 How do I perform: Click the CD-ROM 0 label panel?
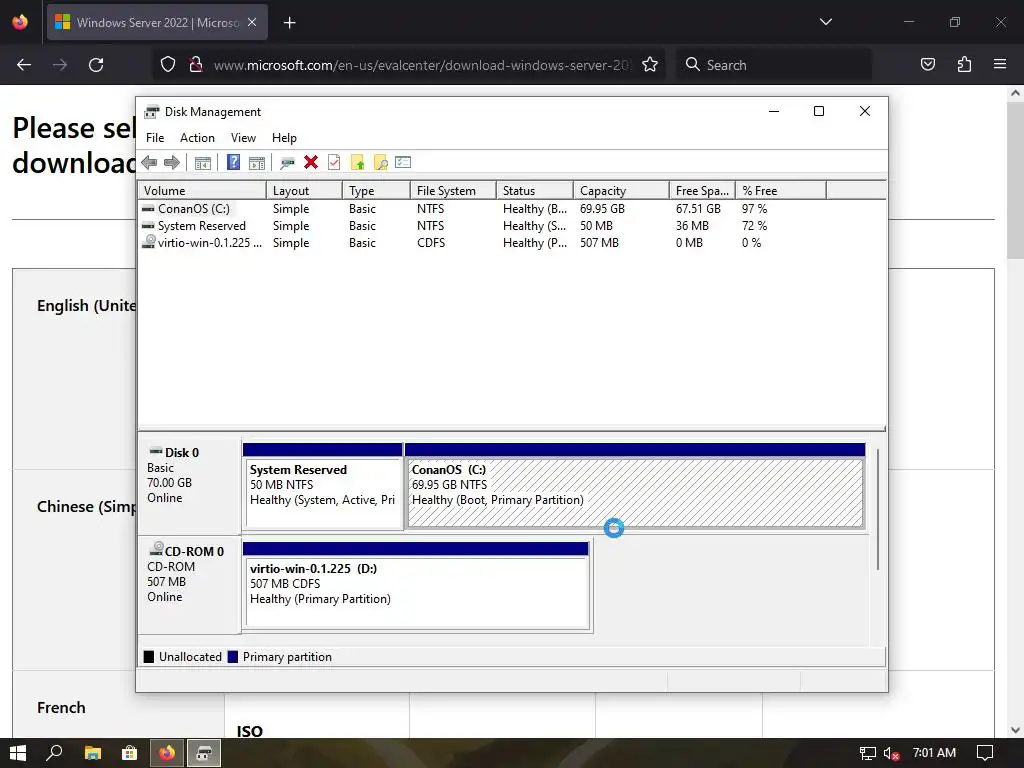coord(189,585)
